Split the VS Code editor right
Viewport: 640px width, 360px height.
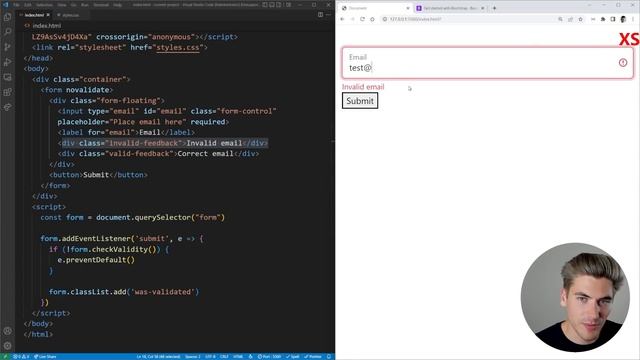coord(320,15)
